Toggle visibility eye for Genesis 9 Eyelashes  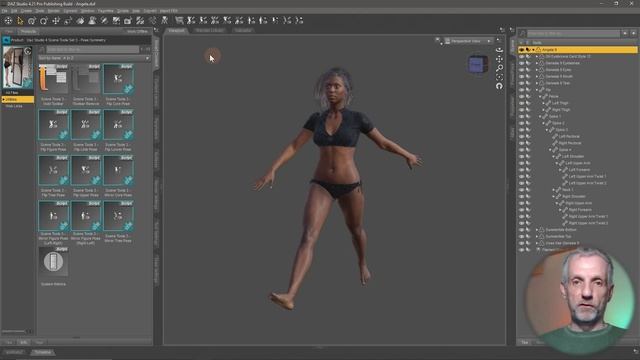tap(522, 63)
